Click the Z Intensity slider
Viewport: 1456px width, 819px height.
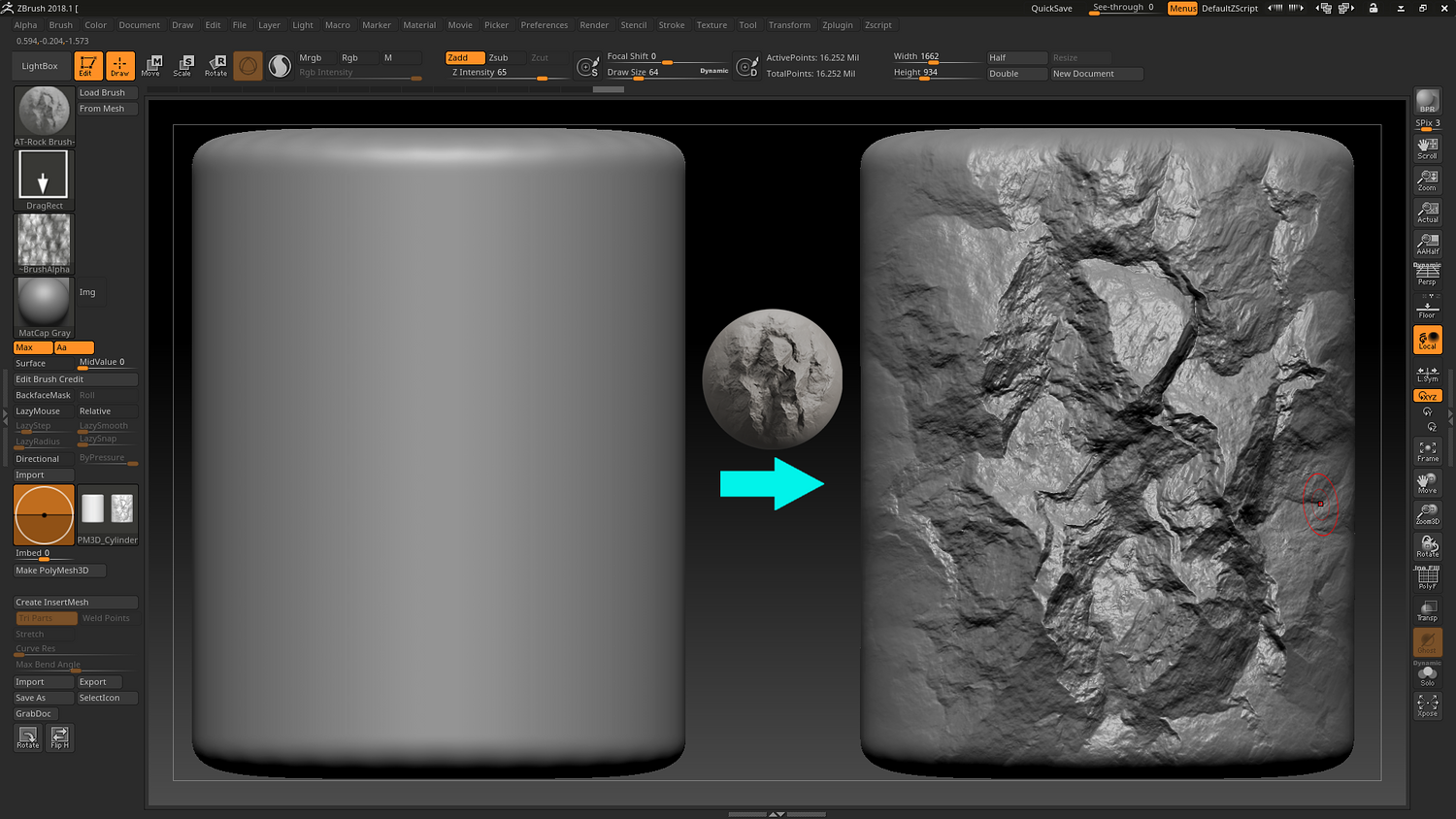(495, 73)
